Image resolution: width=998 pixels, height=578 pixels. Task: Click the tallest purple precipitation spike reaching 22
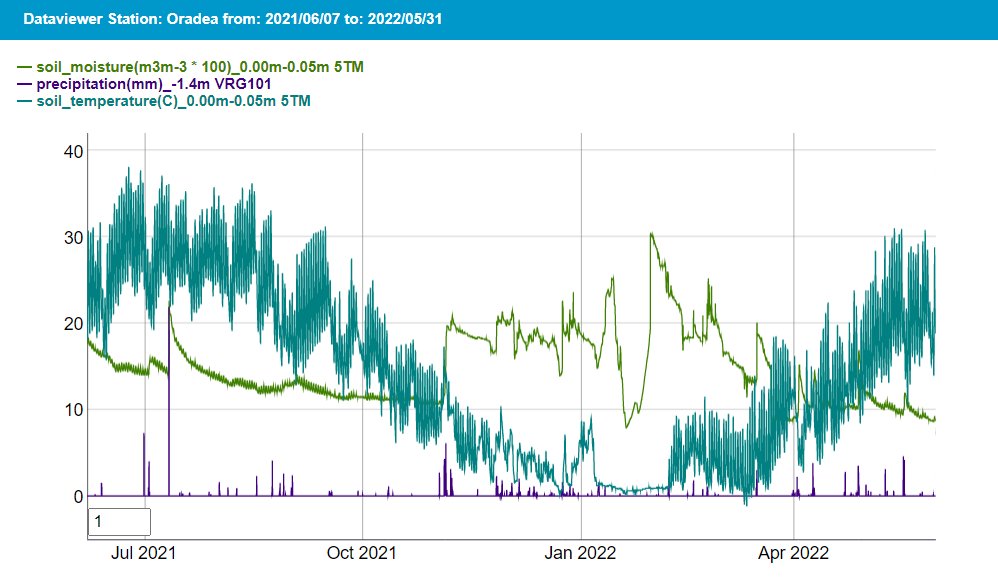169,401
